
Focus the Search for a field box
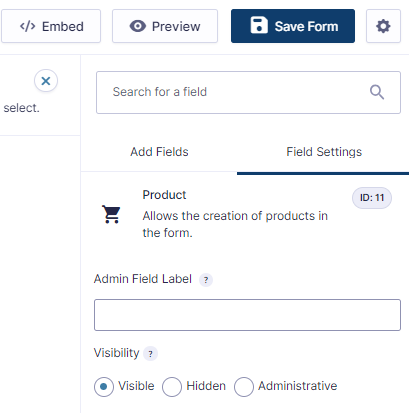[x=248, y=92]
